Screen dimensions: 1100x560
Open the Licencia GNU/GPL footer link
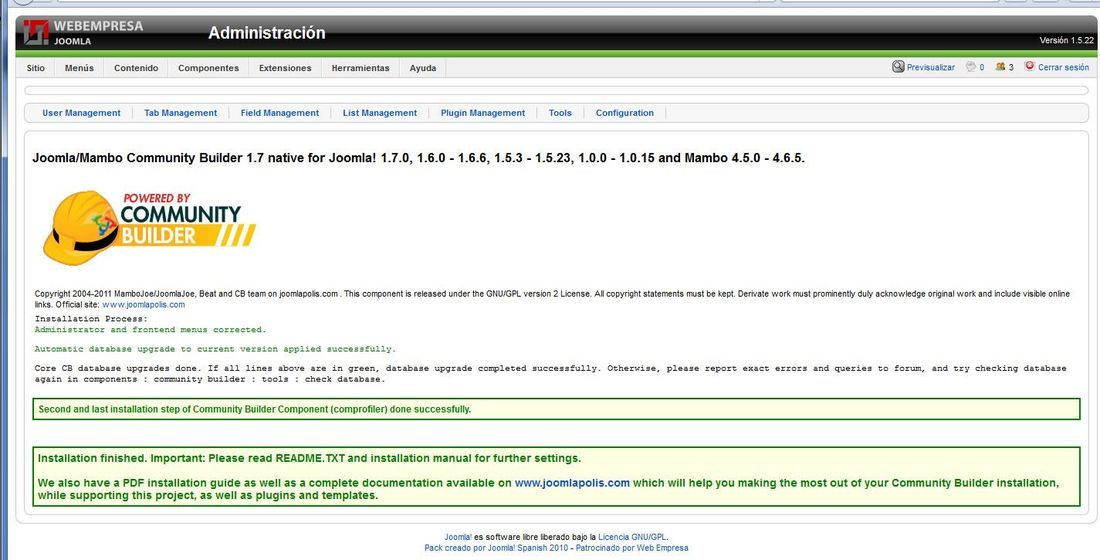(632, 537)
